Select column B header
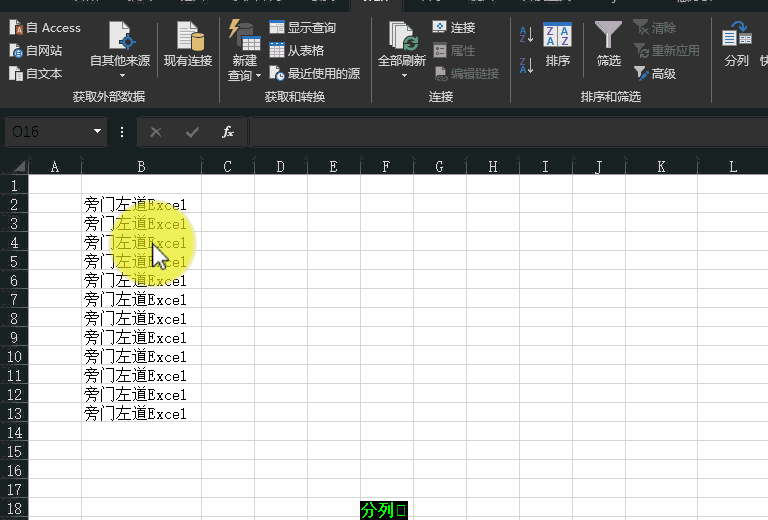 [x=142, y=167]
